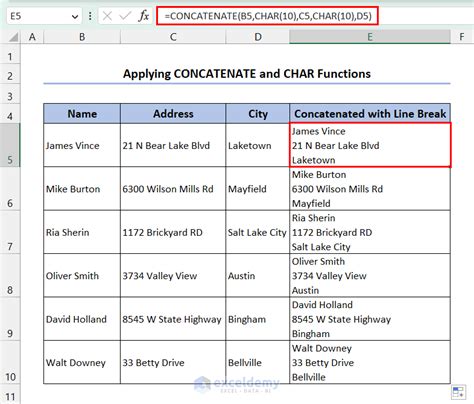Select concatenated cell E7 with Ria Sherin

370,232
